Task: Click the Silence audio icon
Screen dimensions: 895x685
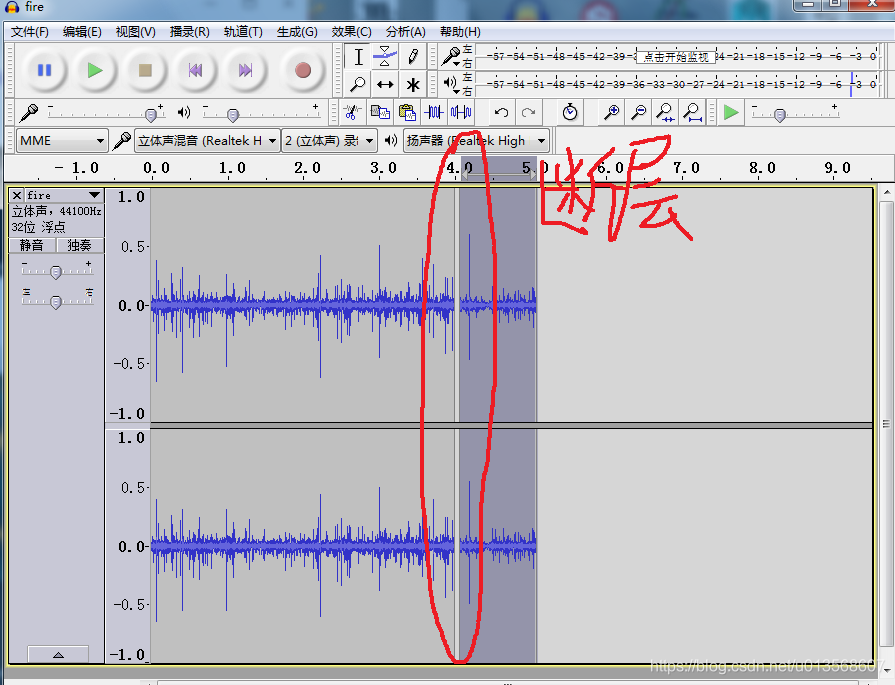Action: tap(461, 112)
